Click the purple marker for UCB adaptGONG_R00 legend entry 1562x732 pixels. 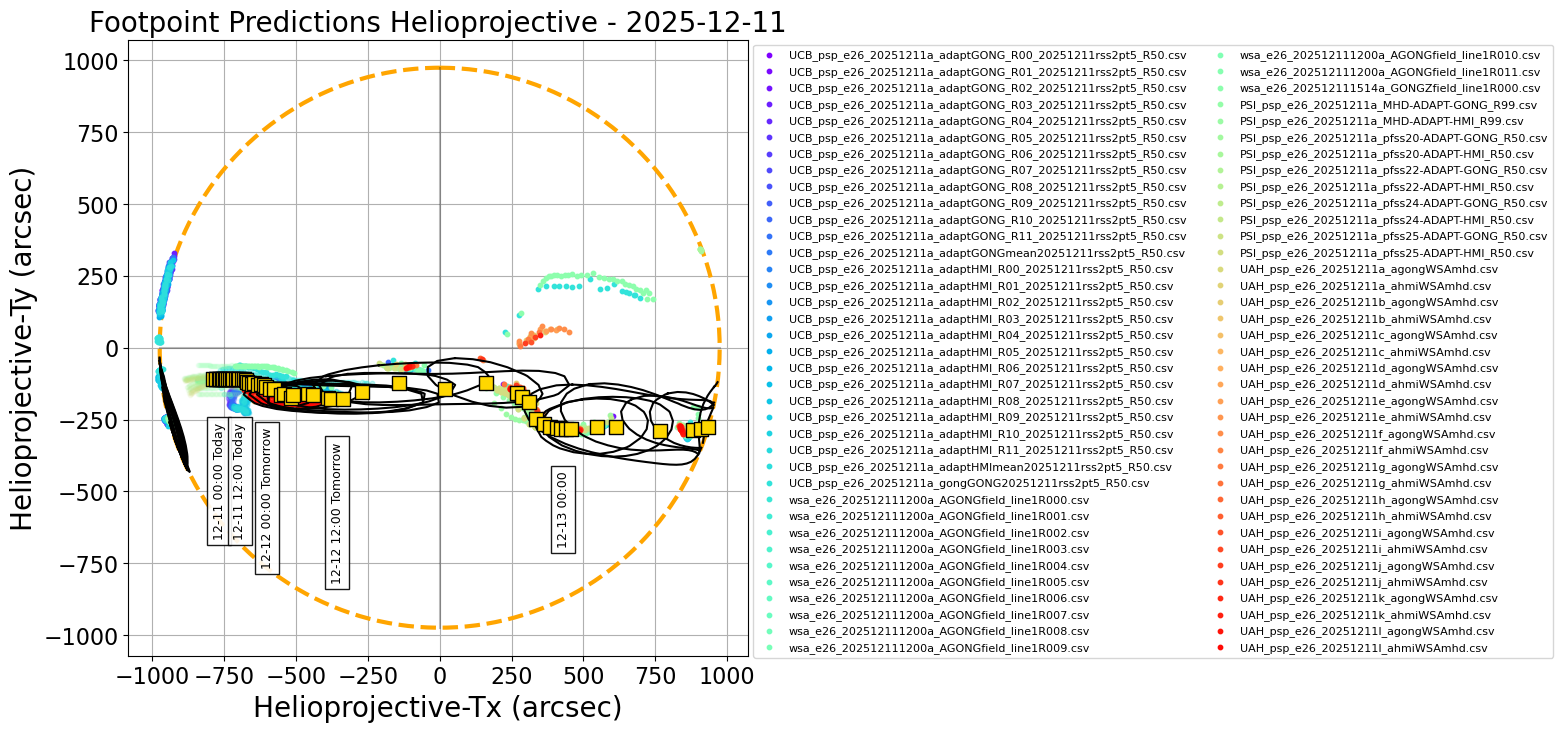coord(770,57)
